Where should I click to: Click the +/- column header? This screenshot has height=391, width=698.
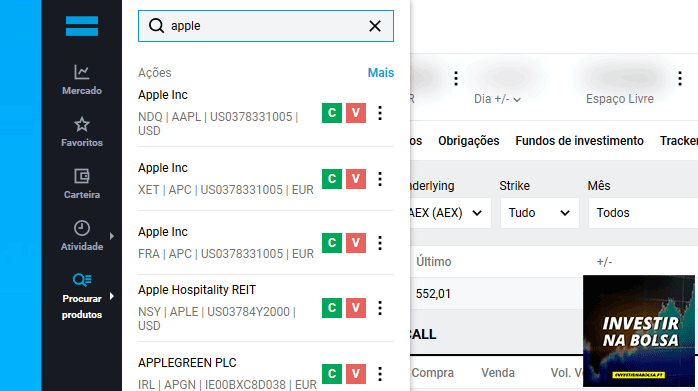pos(605,262)
